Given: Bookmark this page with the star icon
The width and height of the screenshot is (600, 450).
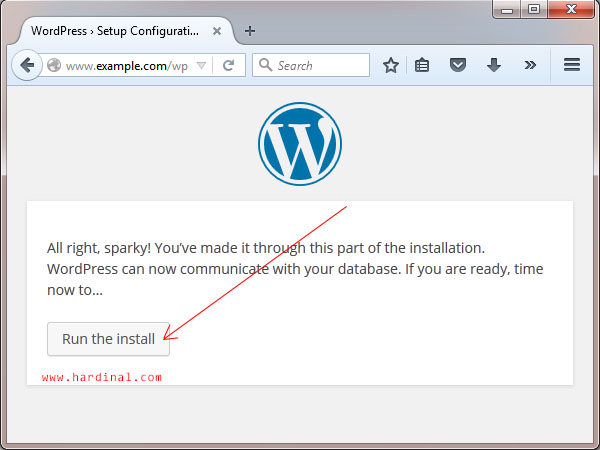Looking at the screenshot, I should (x=391, y=65).
